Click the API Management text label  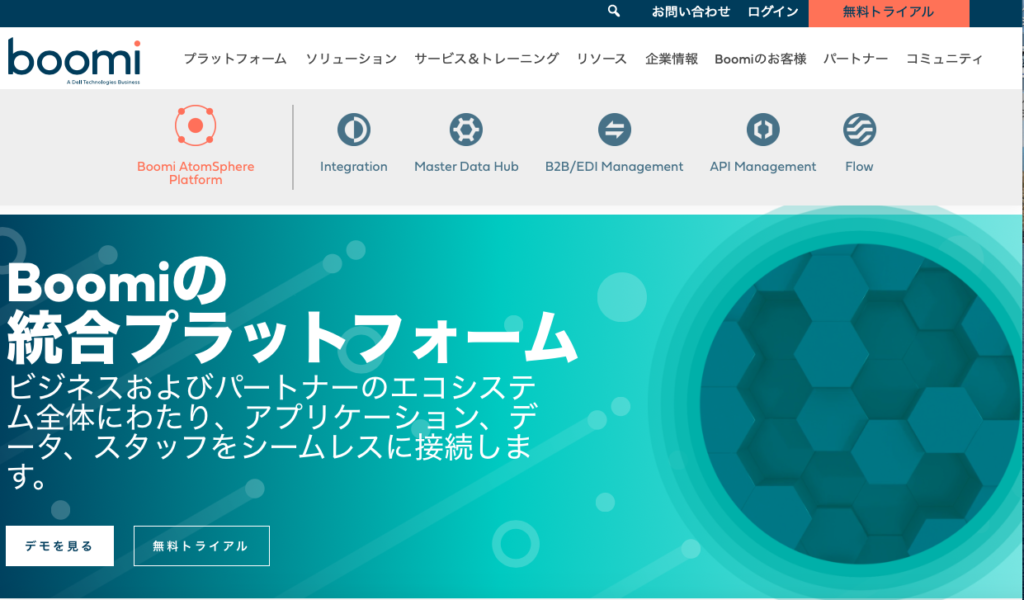tap(763, 166)
